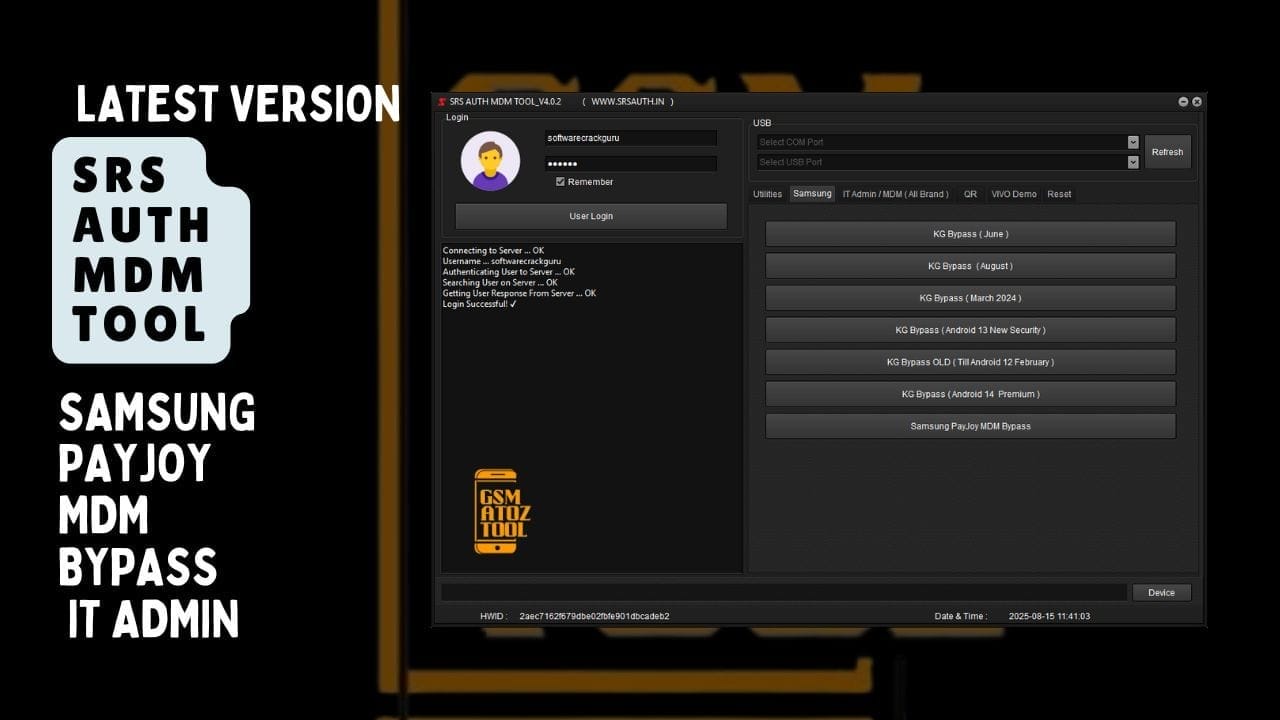This screenshot has height=720, width=1280.
Task: Click the username input field
Action: (x=630, y=138)
